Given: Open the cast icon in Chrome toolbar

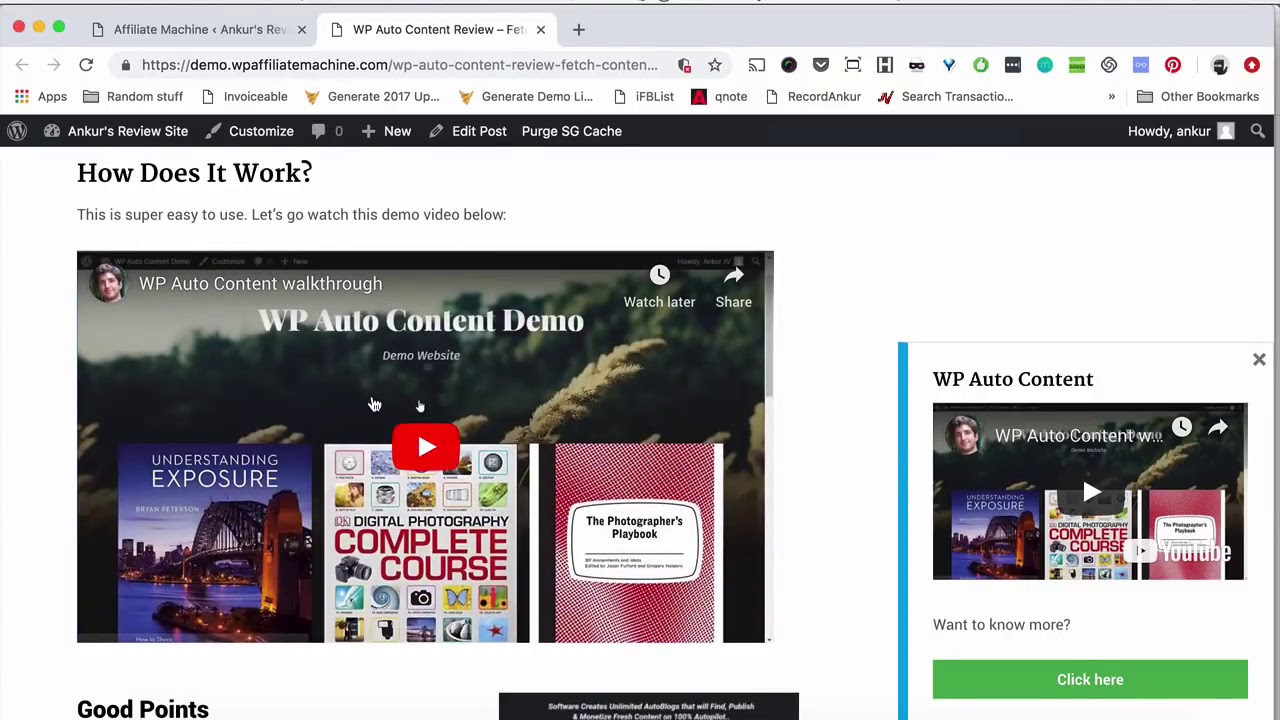Looking at the screenshot, I should click(x=757, y=65).
